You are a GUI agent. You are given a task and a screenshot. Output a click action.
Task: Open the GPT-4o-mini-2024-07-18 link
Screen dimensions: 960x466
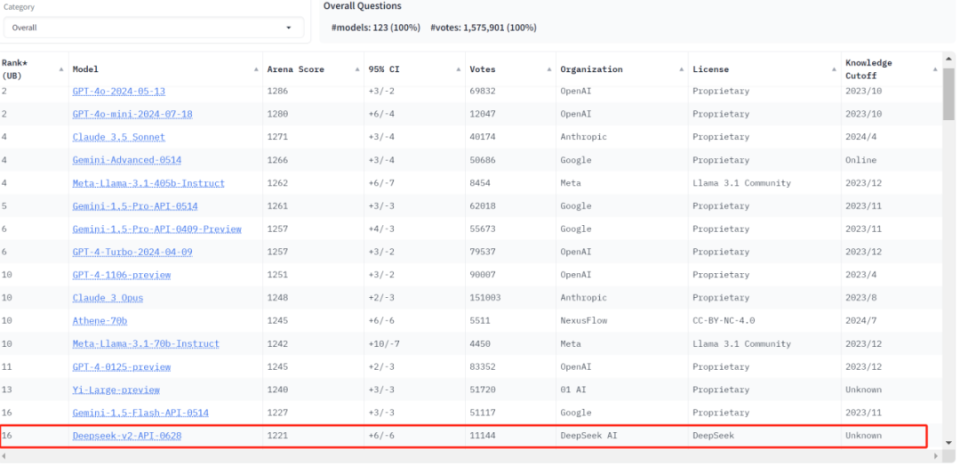pos(132,114)
